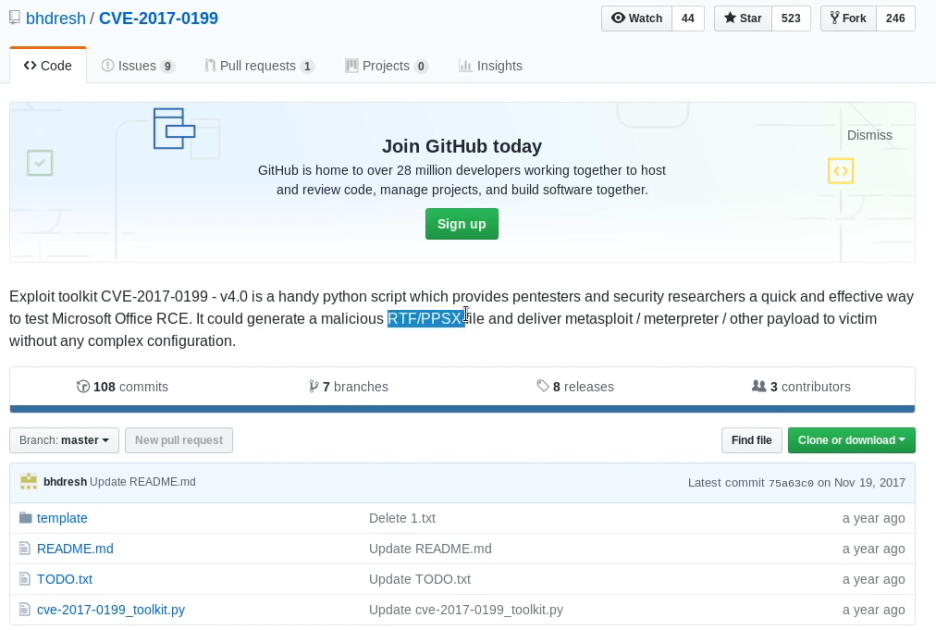
Task: Click the Join GitHub today heading
Action: (461, 146)
